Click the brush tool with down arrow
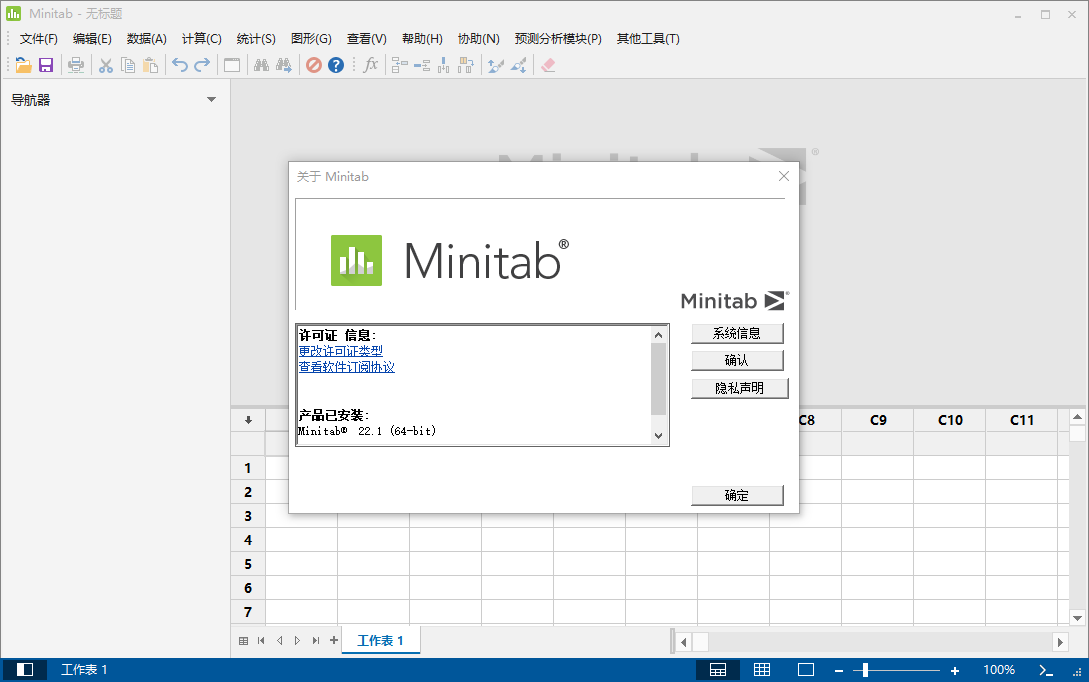Viewport: 1089px width, 682px height. click(x=518, y=65)
